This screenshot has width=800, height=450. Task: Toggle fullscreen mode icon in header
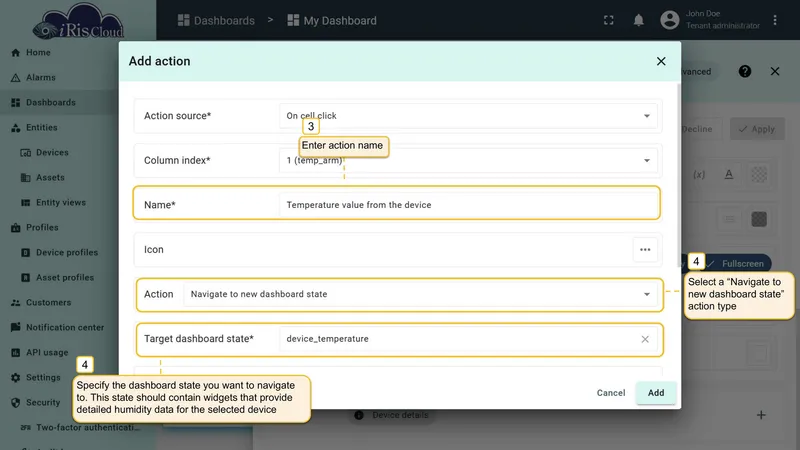point(609,20)
